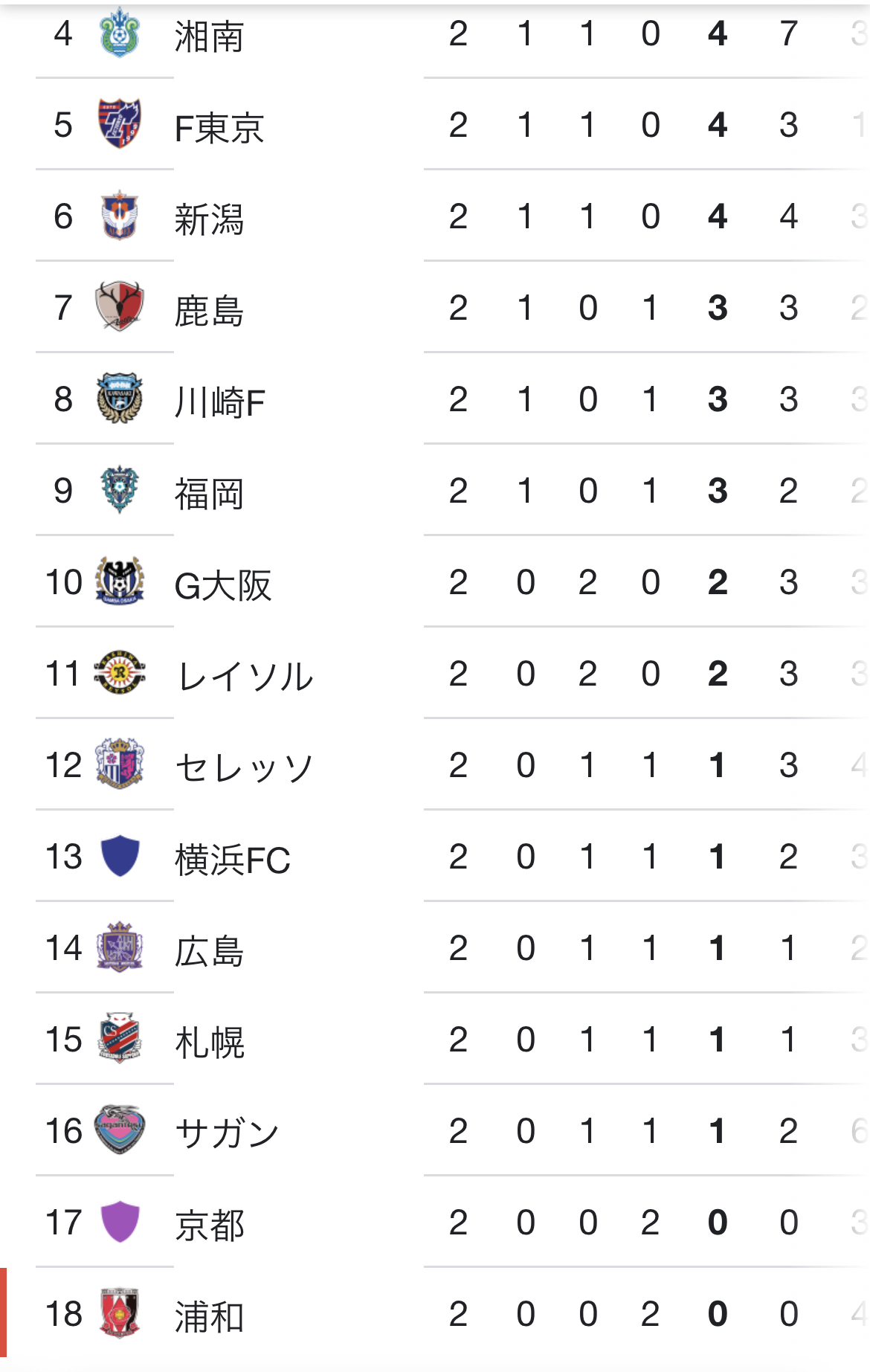Click the Sanfrecce Hiroshima purple crest
The image size is (870, 1372).
(x=119, y=947)
